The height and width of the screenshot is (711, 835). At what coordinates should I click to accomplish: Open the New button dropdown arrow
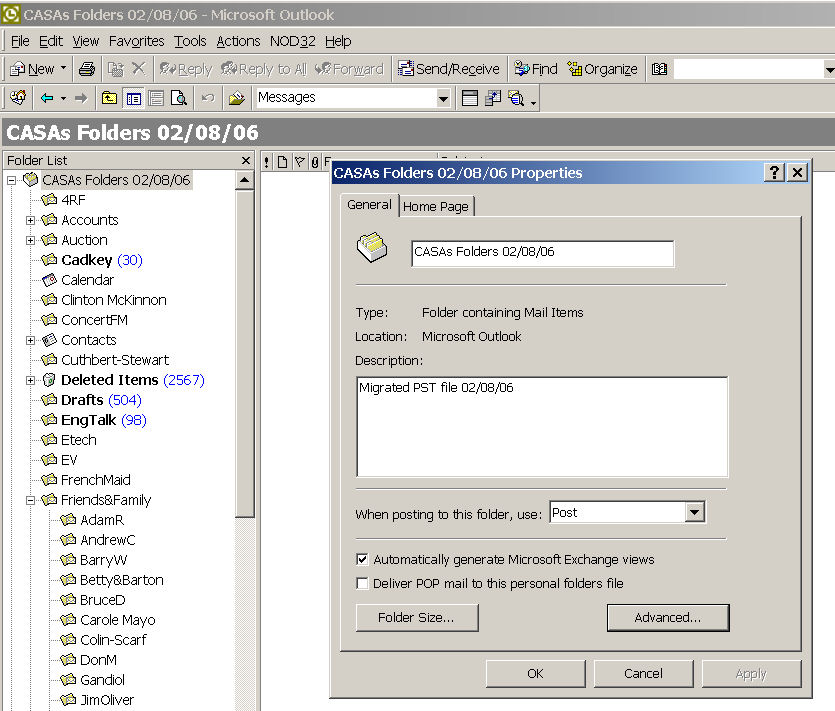(x=63, y=69)
